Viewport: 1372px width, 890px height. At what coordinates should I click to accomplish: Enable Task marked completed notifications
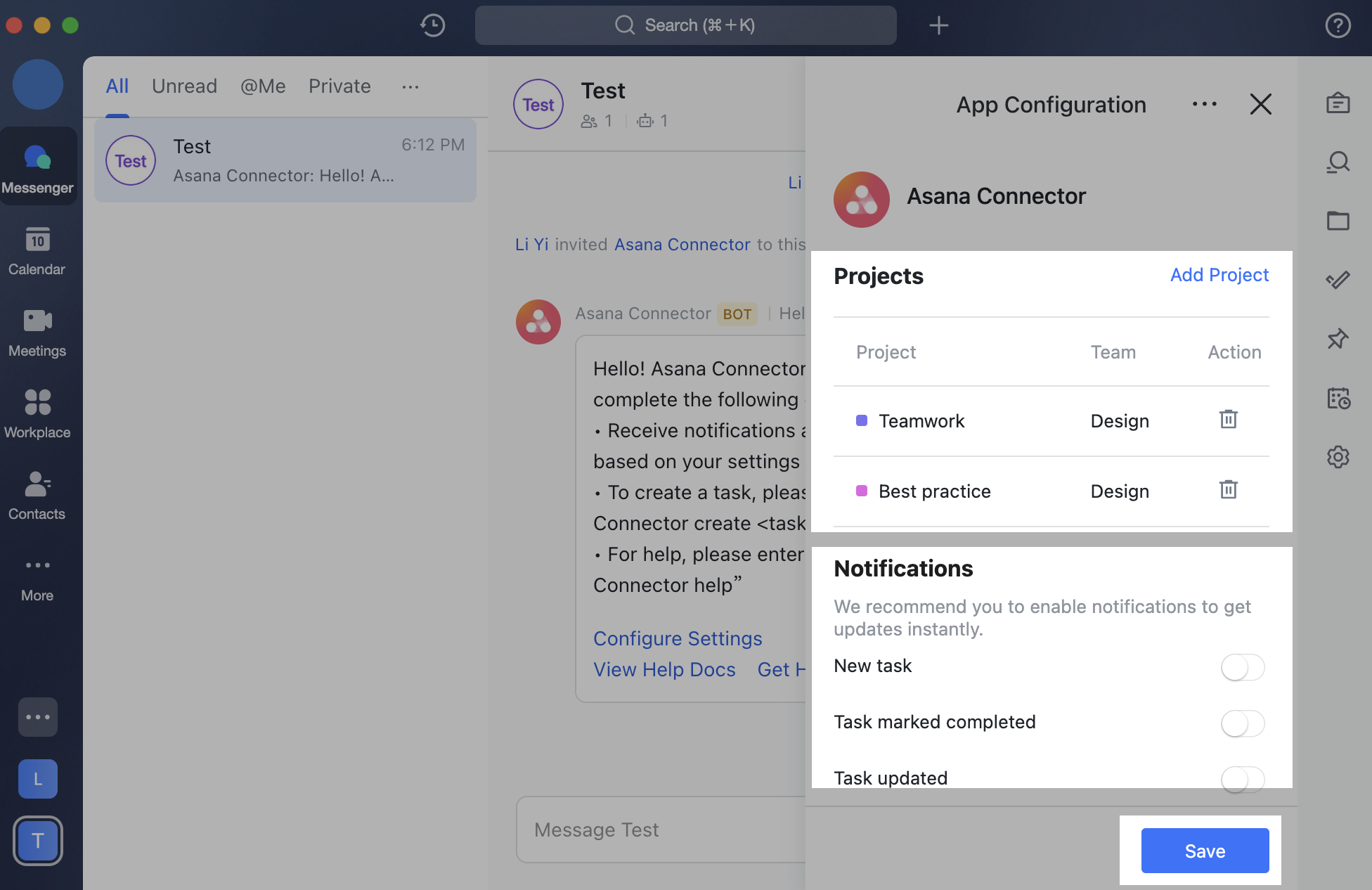[x=1242, y=723]
